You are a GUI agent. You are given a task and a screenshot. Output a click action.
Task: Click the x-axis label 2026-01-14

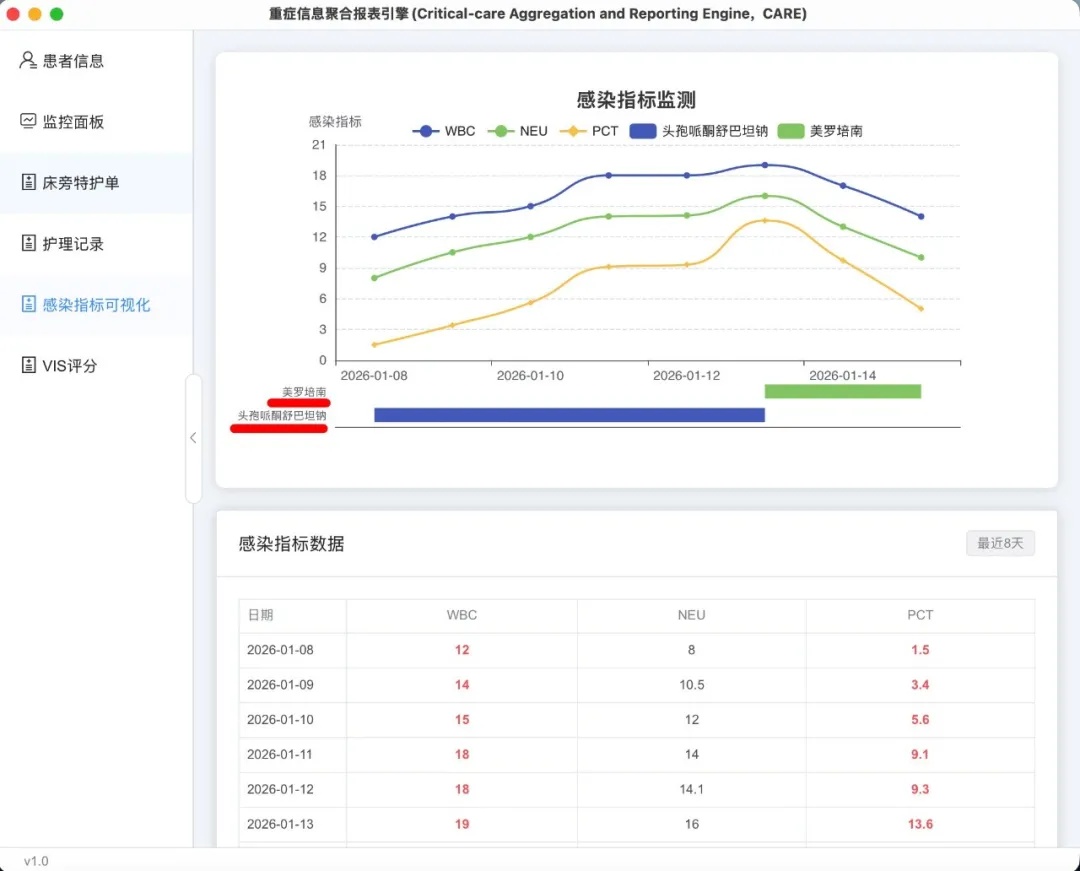[842, 375]
